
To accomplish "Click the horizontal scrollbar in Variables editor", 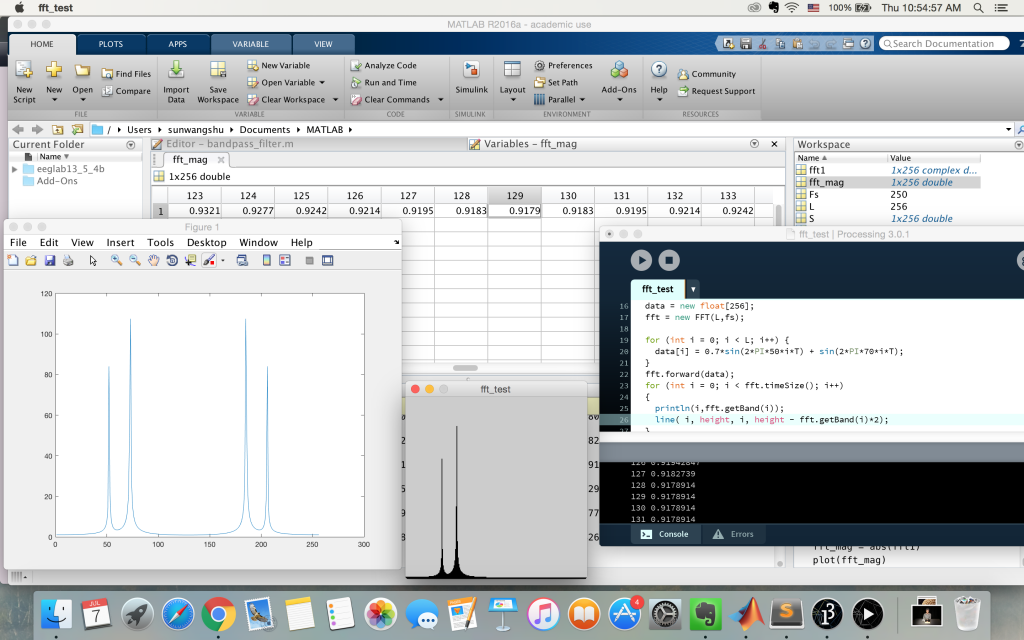I will point(465,368).
